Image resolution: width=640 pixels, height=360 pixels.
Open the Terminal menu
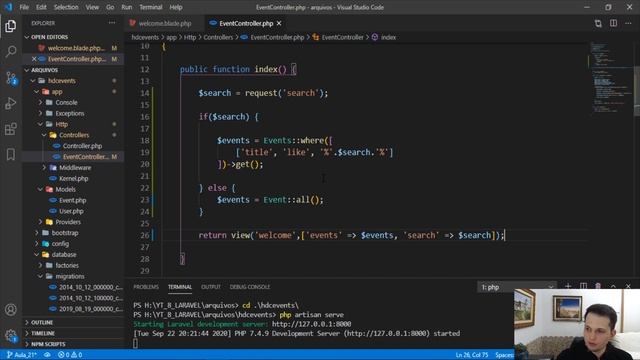[151, 7]
